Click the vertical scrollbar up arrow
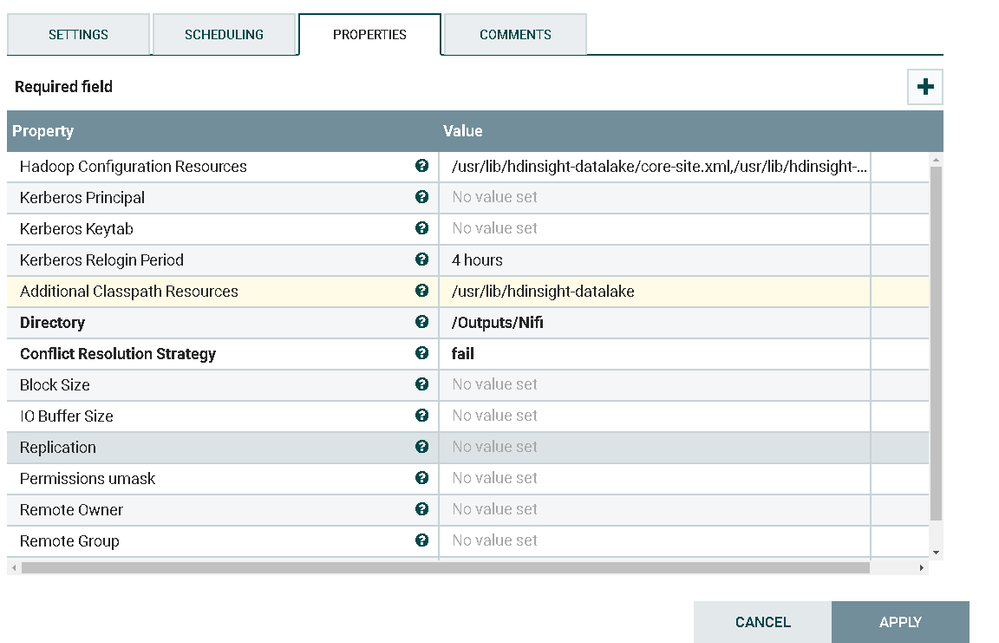The image size is (999, 643). (936, 159)
